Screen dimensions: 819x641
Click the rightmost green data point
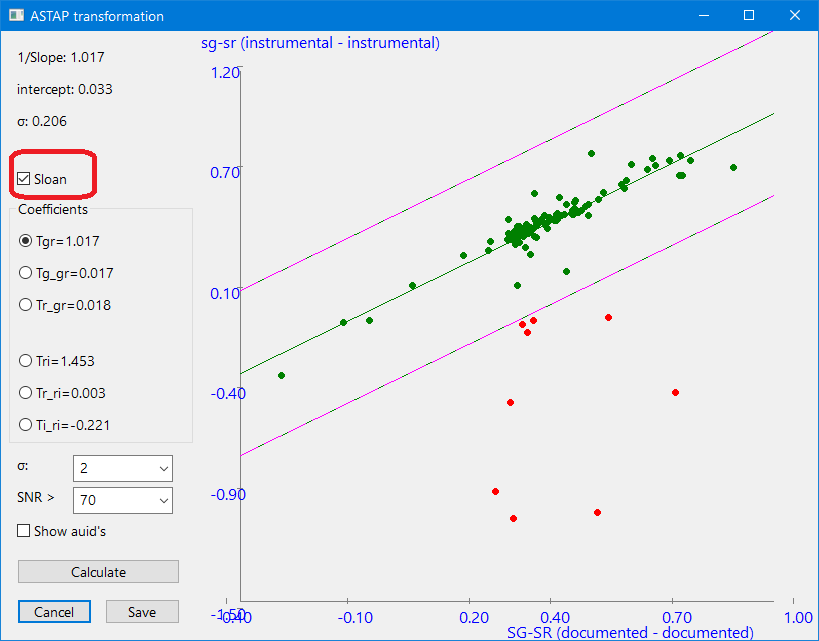click(x=733, y=167)
